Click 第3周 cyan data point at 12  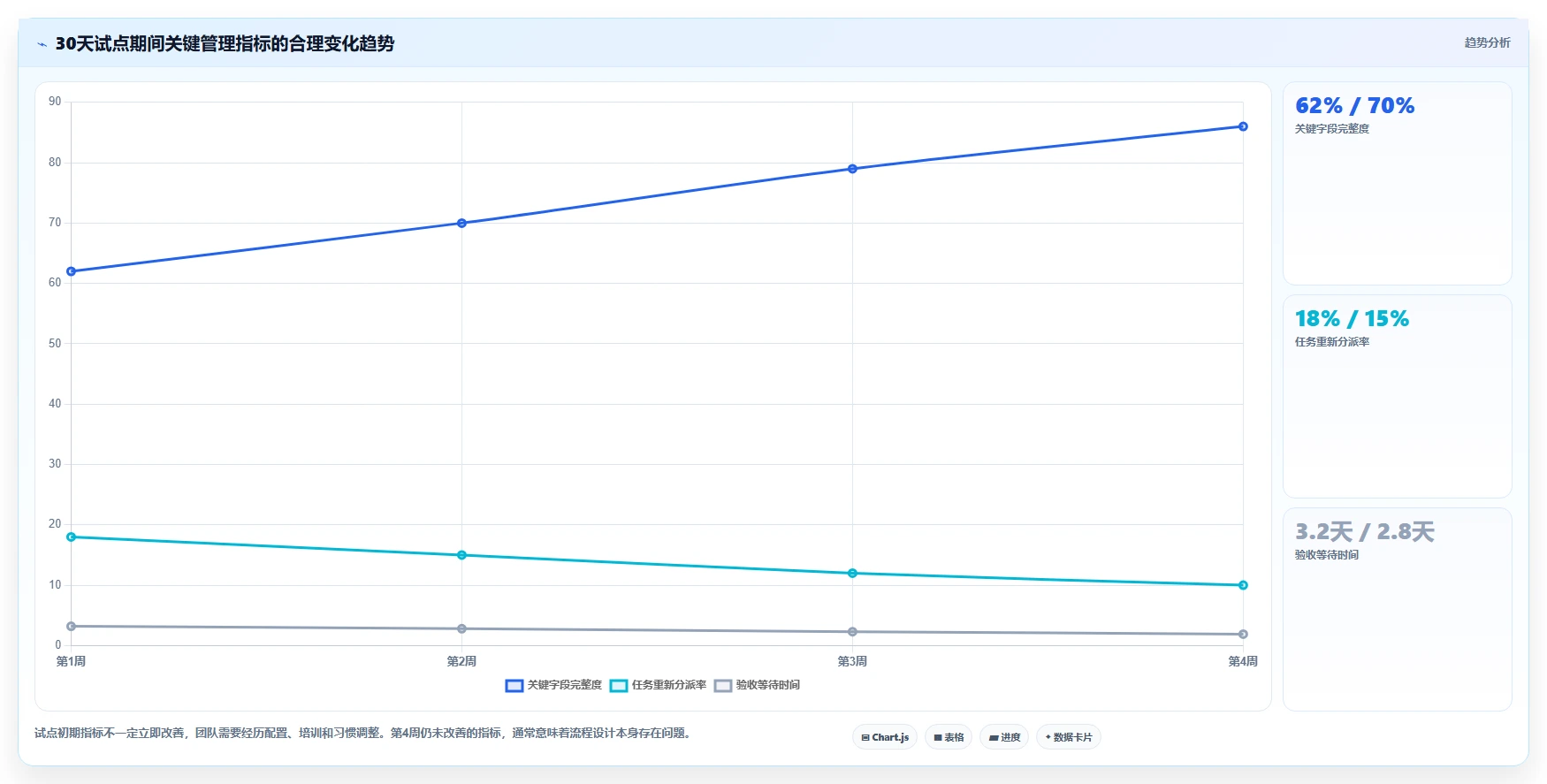pos(852,573)
